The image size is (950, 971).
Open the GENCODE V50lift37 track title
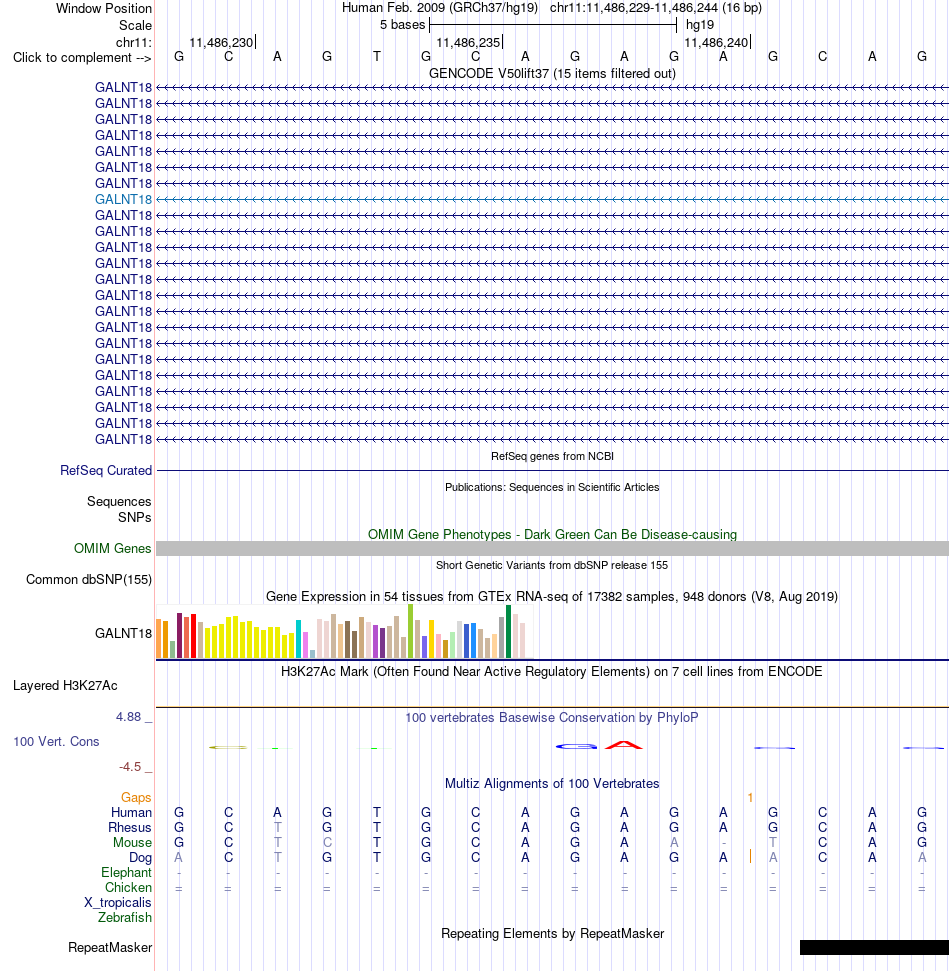(x=552, y=74)
